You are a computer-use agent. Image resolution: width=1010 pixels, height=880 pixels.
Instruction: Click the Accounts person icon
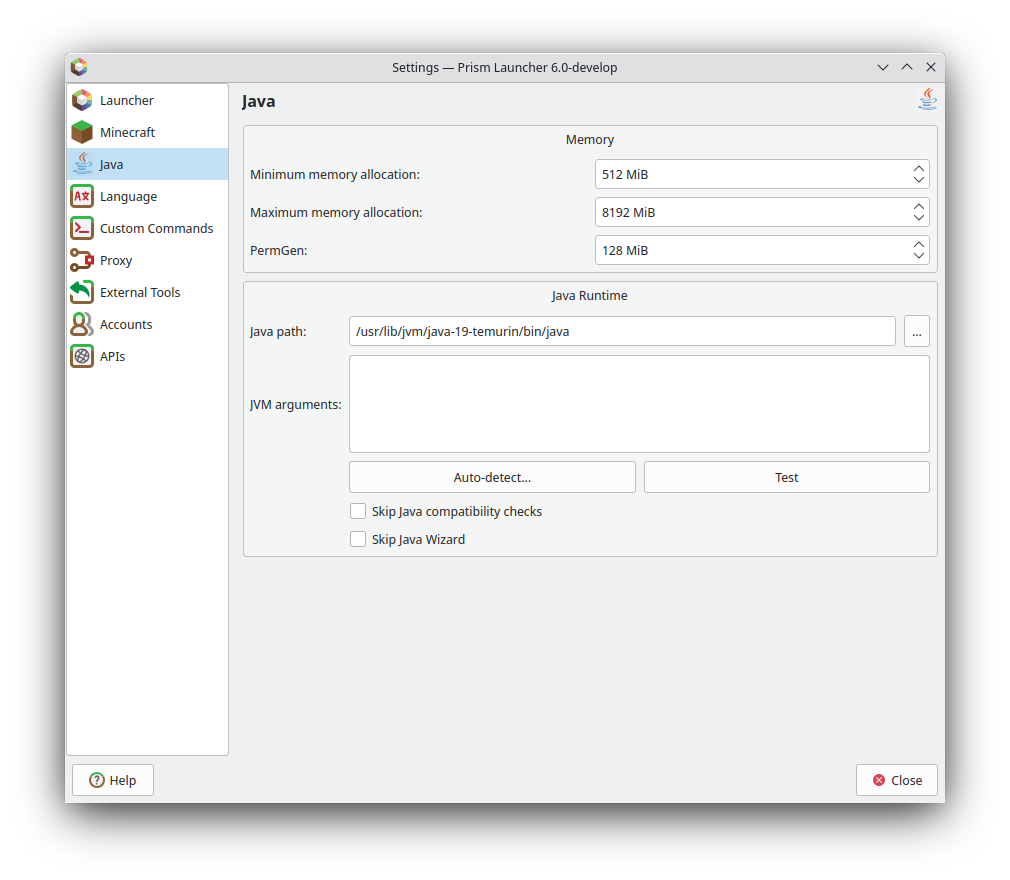(82, 324)
